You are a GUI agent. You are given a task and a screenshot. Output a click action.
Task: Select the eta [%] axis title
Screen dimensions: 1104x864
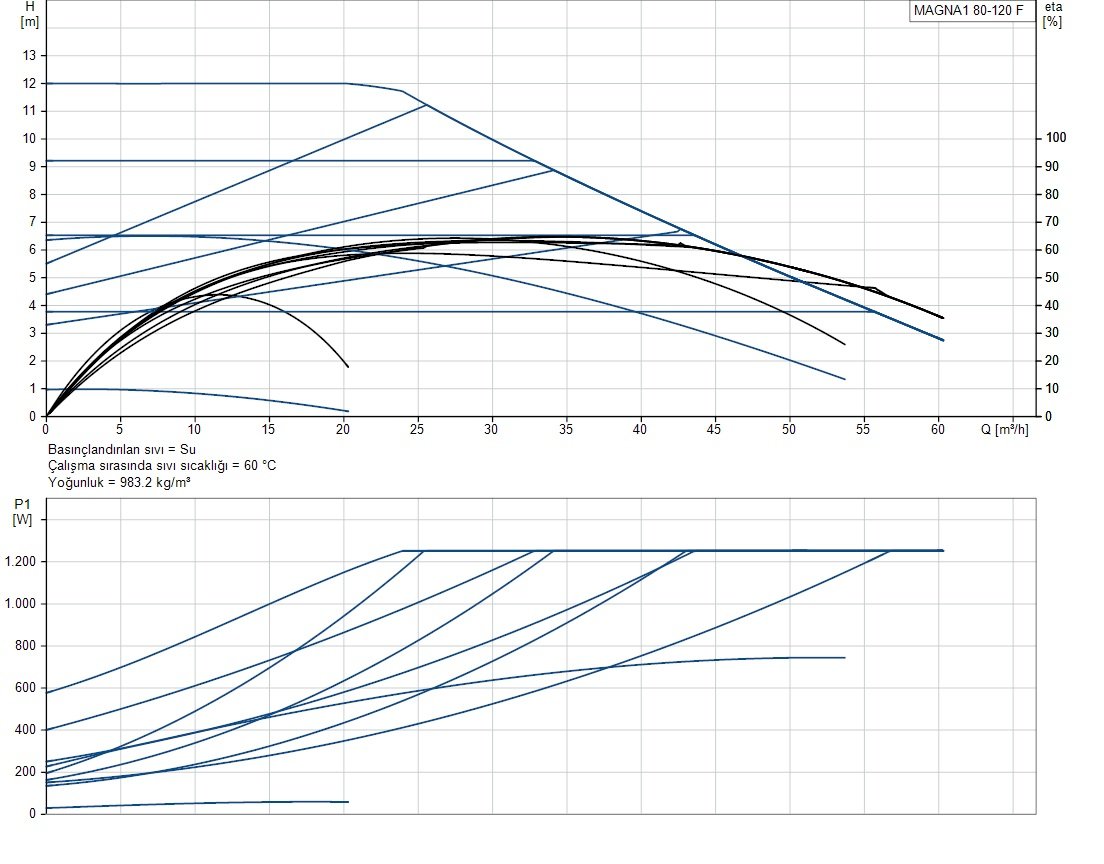1053,14
